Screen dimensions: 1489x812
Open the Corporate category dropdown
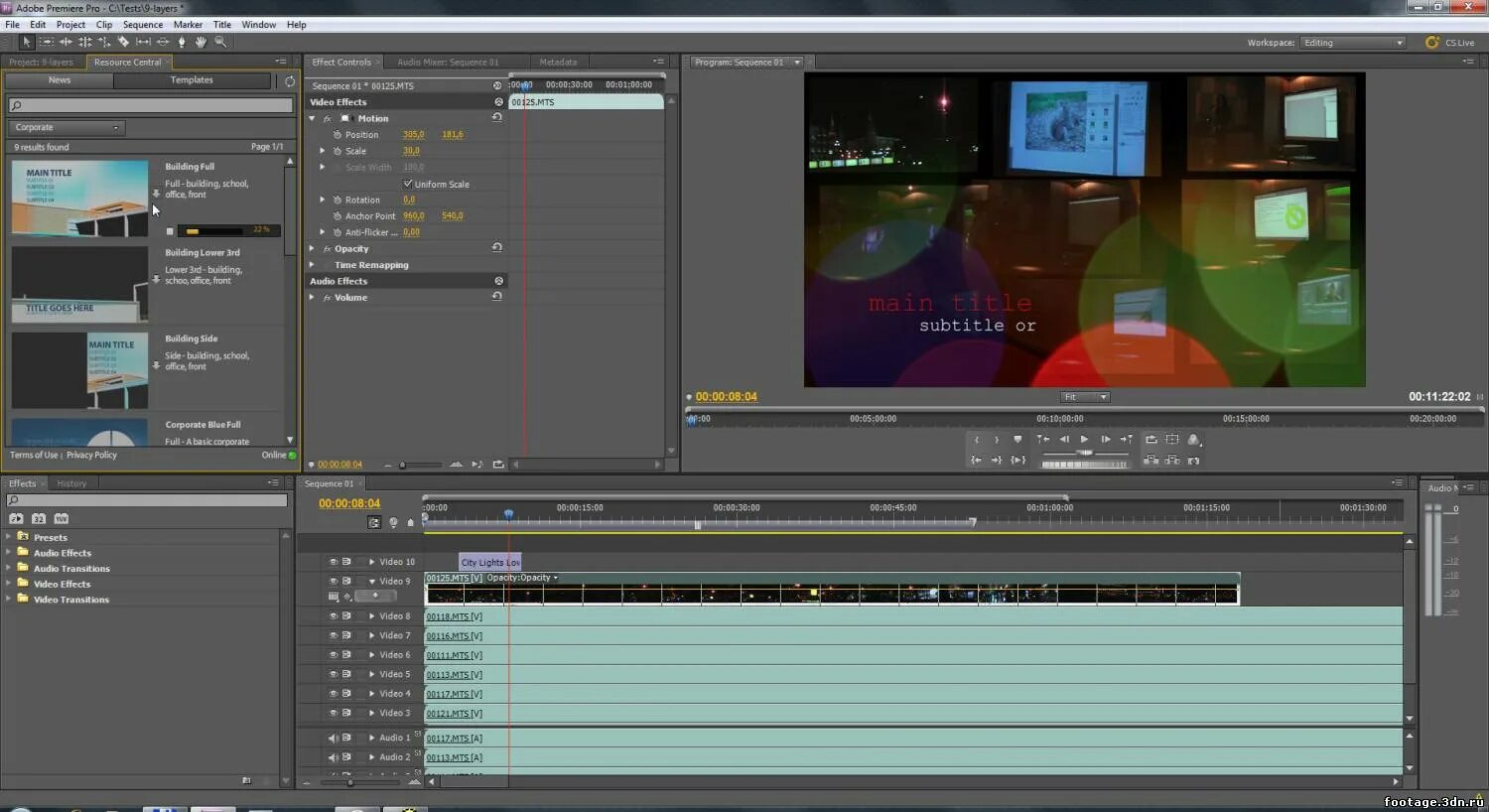pyautogui.click(x=67, y=127)
